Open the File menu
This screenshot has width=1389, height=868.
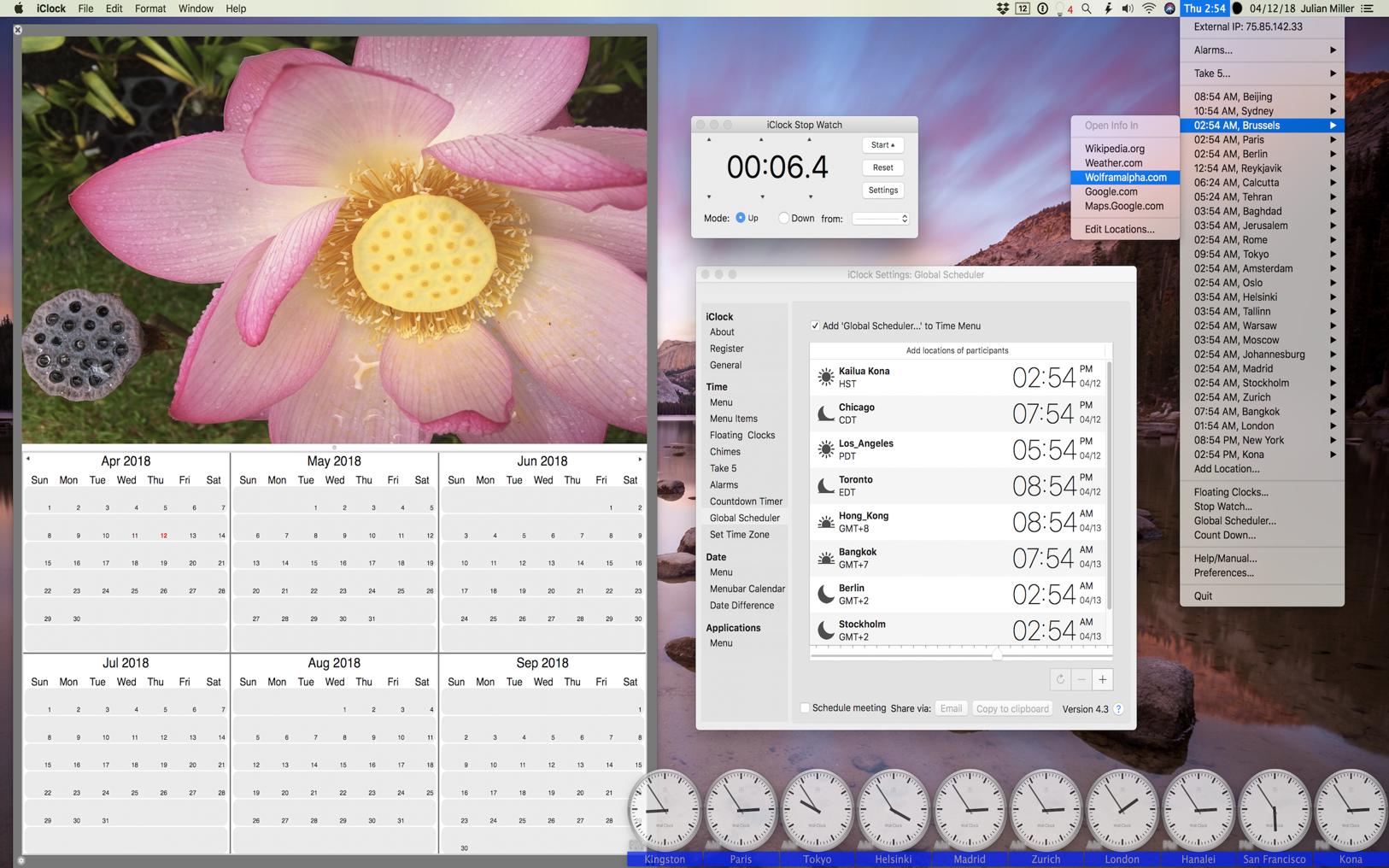pos(85,9)
